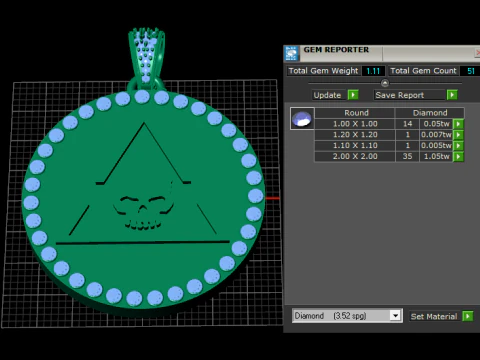The height and width of the screenshot is (360, 480).
Task: Select the 1.20 X 1.20 size cell
Action: click(355, 135)
